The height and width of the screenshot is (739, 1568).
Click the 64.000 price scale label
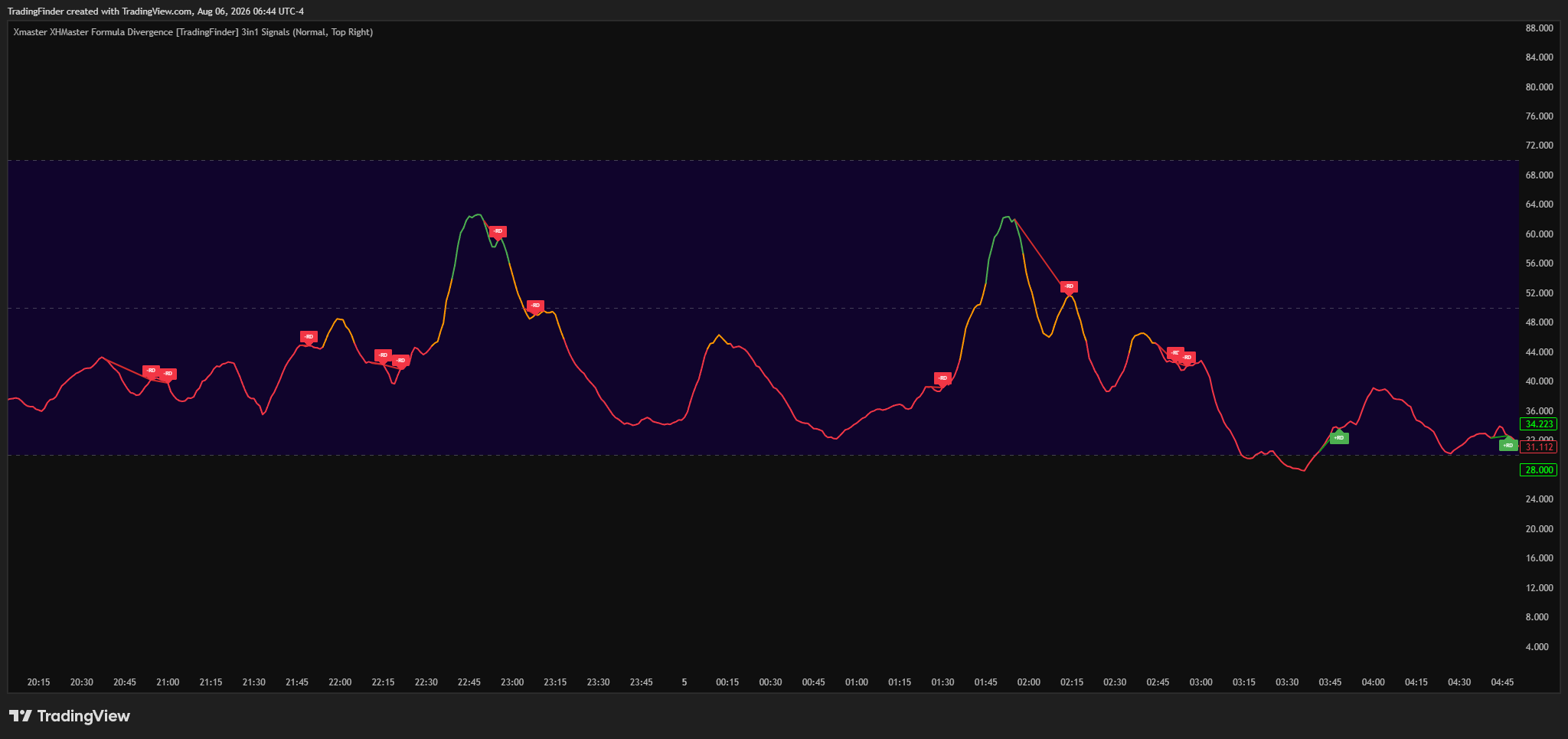1539,204
